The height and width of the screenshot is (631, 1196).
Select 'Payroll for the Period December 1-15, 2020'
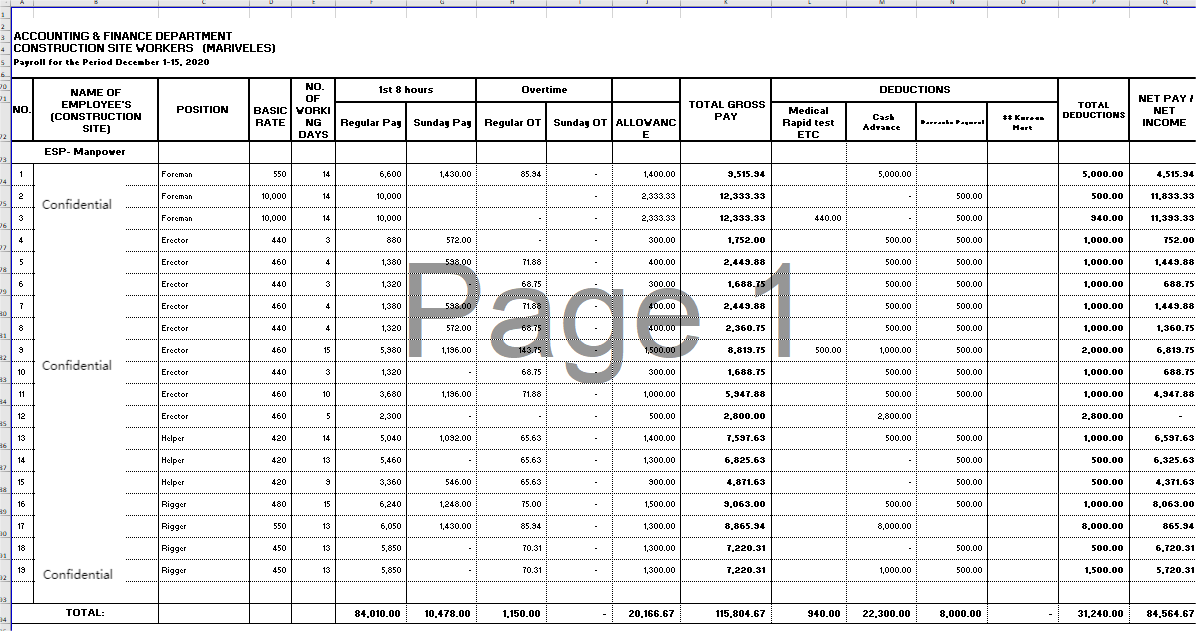[111, 62]
